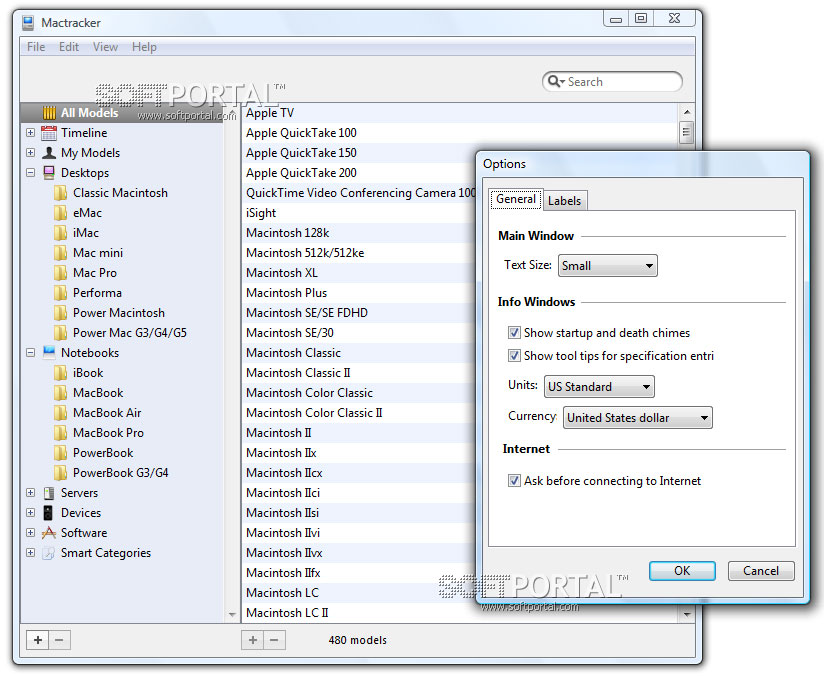
Task: Toggle Ask before connecting to Internet
Action: point(514,480)
